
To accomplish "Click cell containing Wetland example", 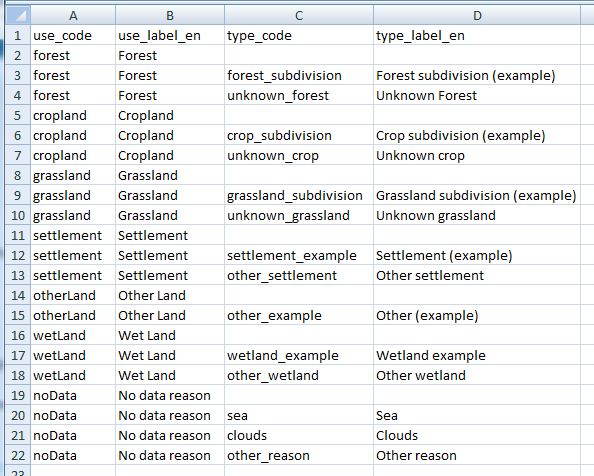I will [x=477, y=355].
